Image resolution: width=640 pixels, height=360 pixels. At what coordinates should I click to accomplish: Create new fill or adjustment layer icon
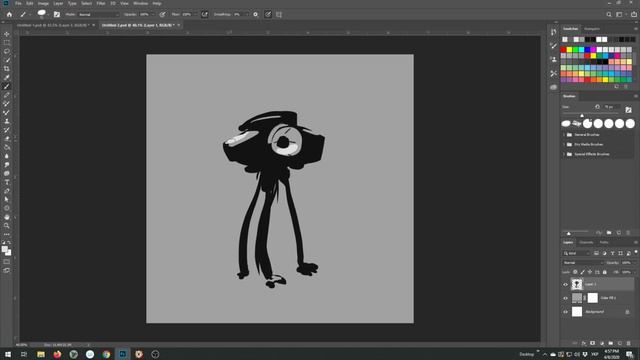(x=602, y=343)
